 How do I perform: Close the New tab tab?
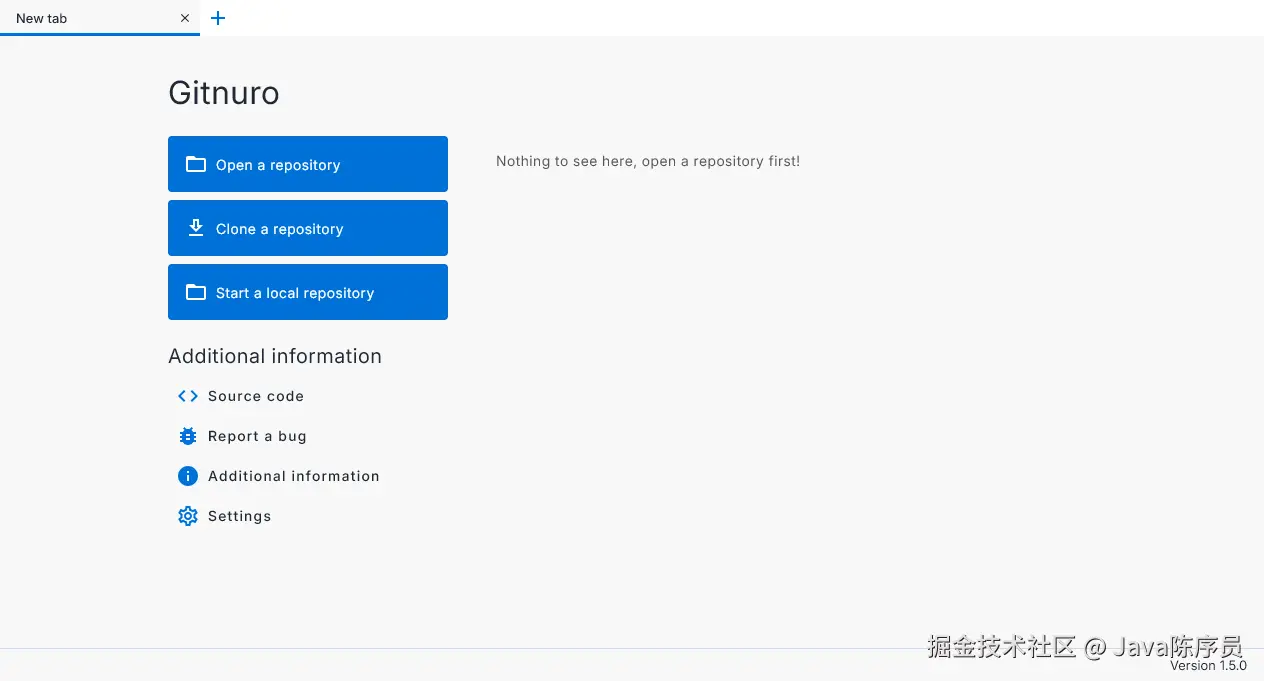click(x=185, y=18)
